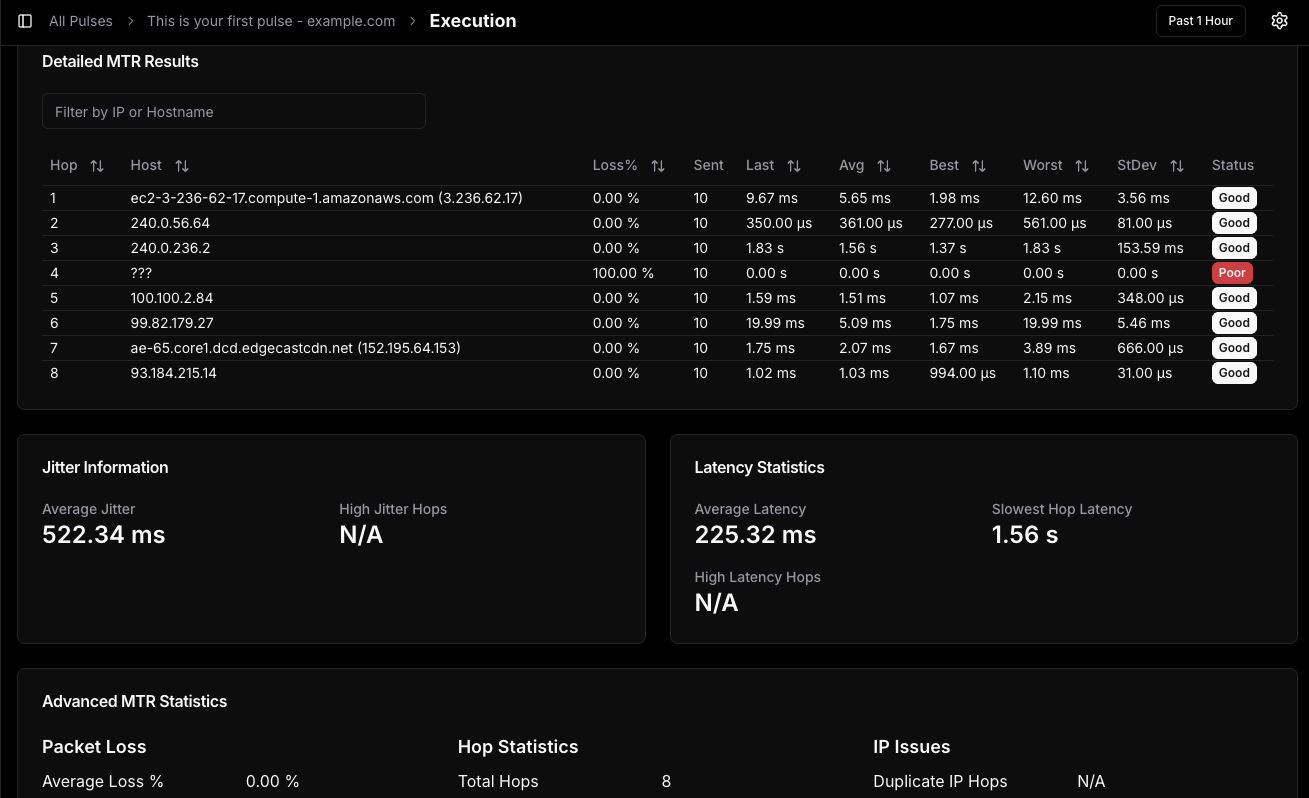Image resolution: width=1309 pixels, height=798 pixels.
Task: Click the 12.60 ms Worst value
Action: [x=1052, y=198]
